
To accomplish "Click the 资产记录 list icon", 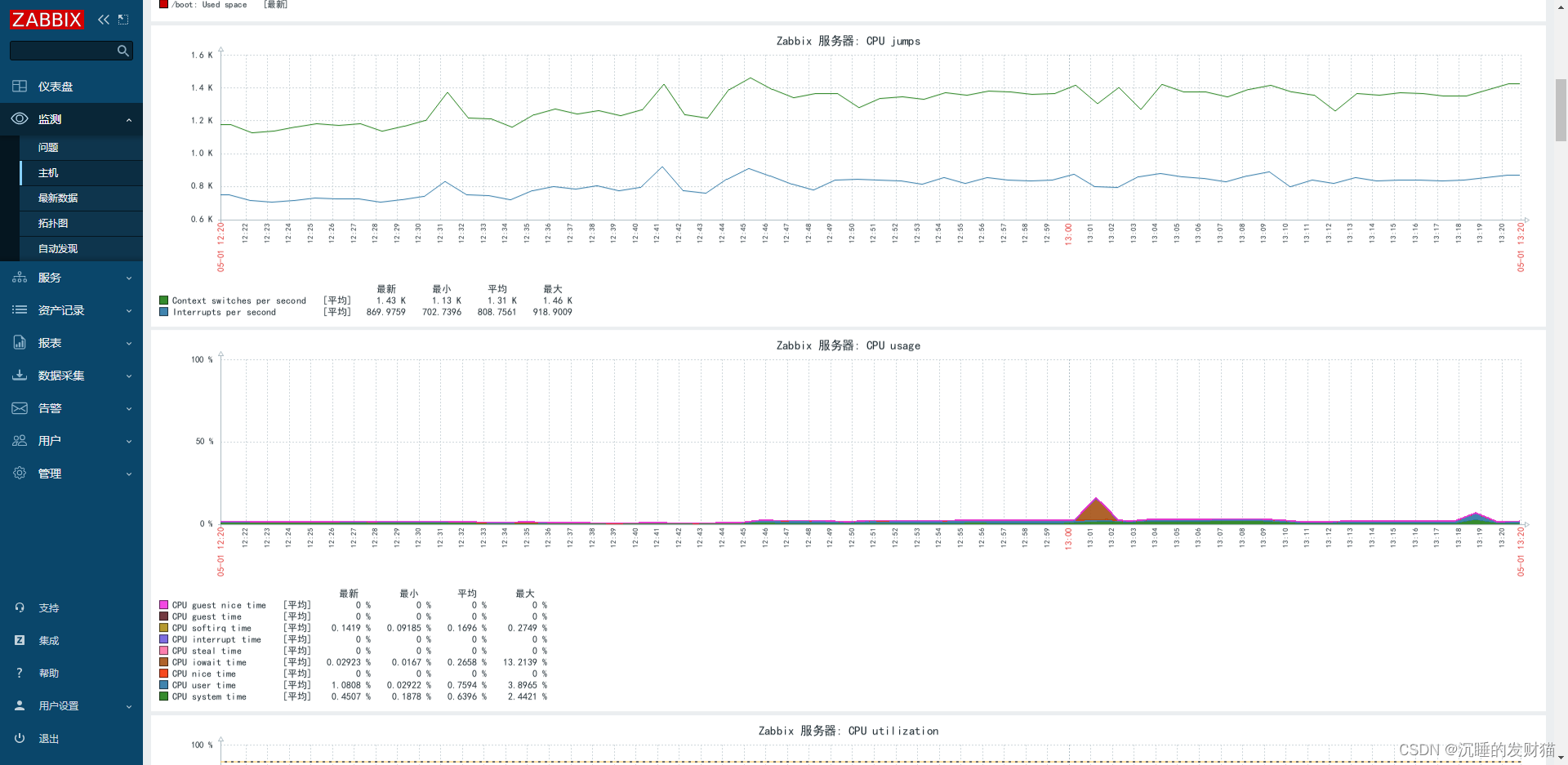I will click(20, 310).
